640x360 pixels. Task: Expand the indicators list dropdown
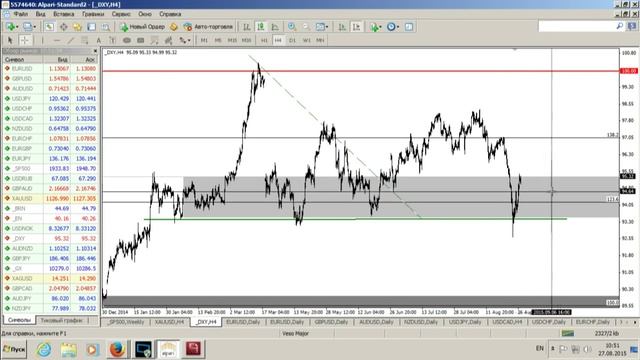click(x=380, y=27)
